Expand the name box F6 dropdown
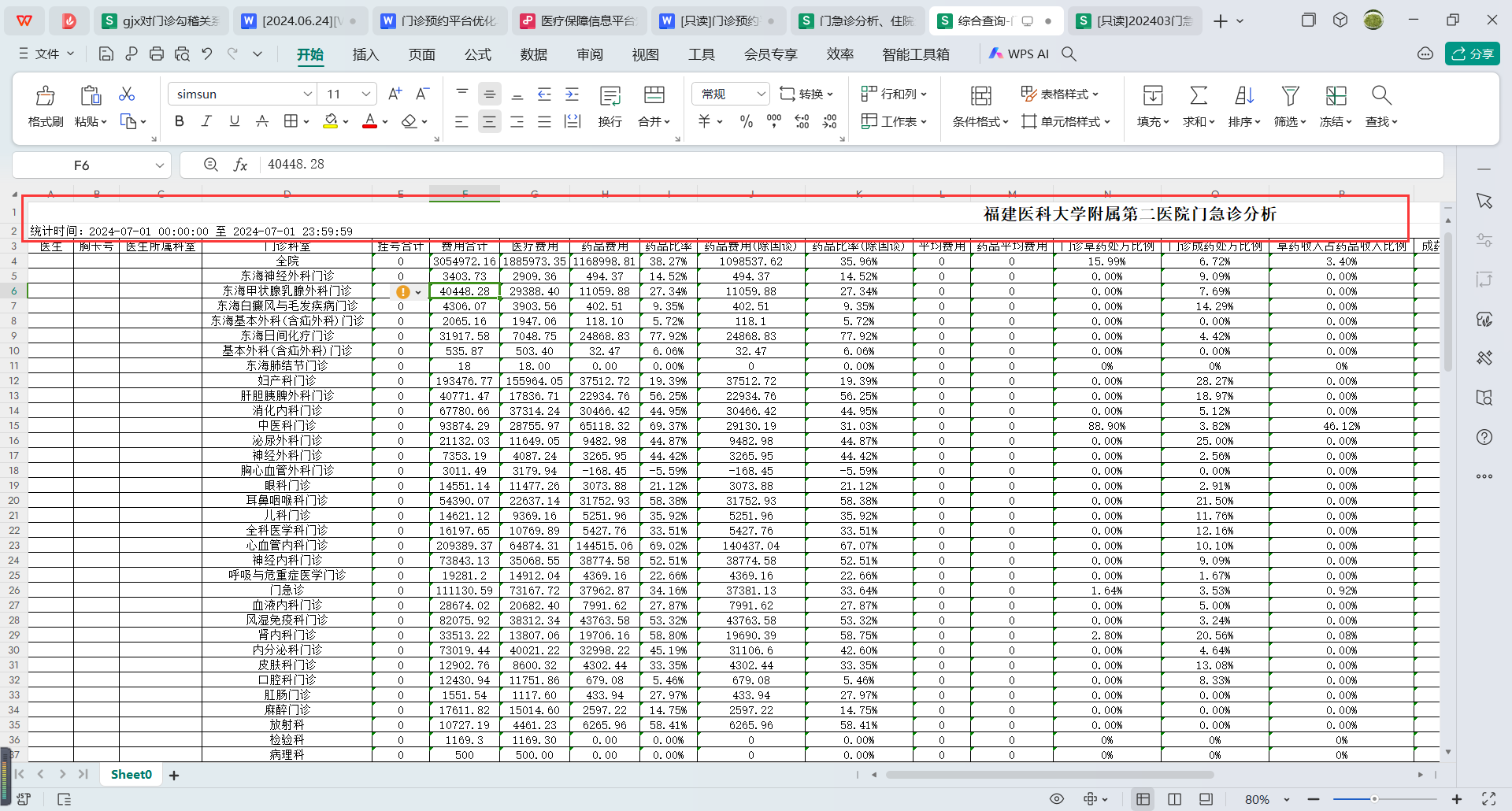1512x811 pixels. [160, 165]
